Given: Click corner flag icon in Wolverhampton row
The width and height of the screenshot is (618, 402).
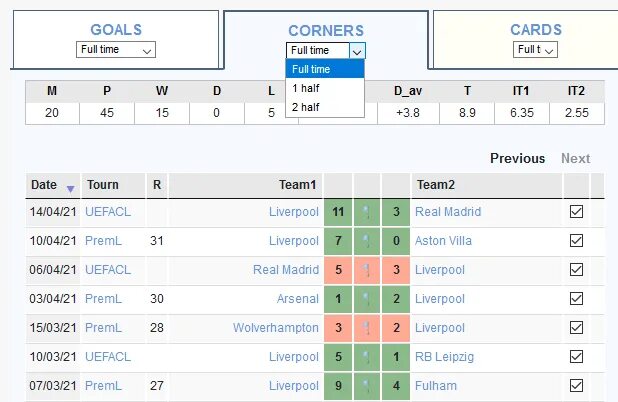Looking at the screenshot, I should tap(367, 328).
